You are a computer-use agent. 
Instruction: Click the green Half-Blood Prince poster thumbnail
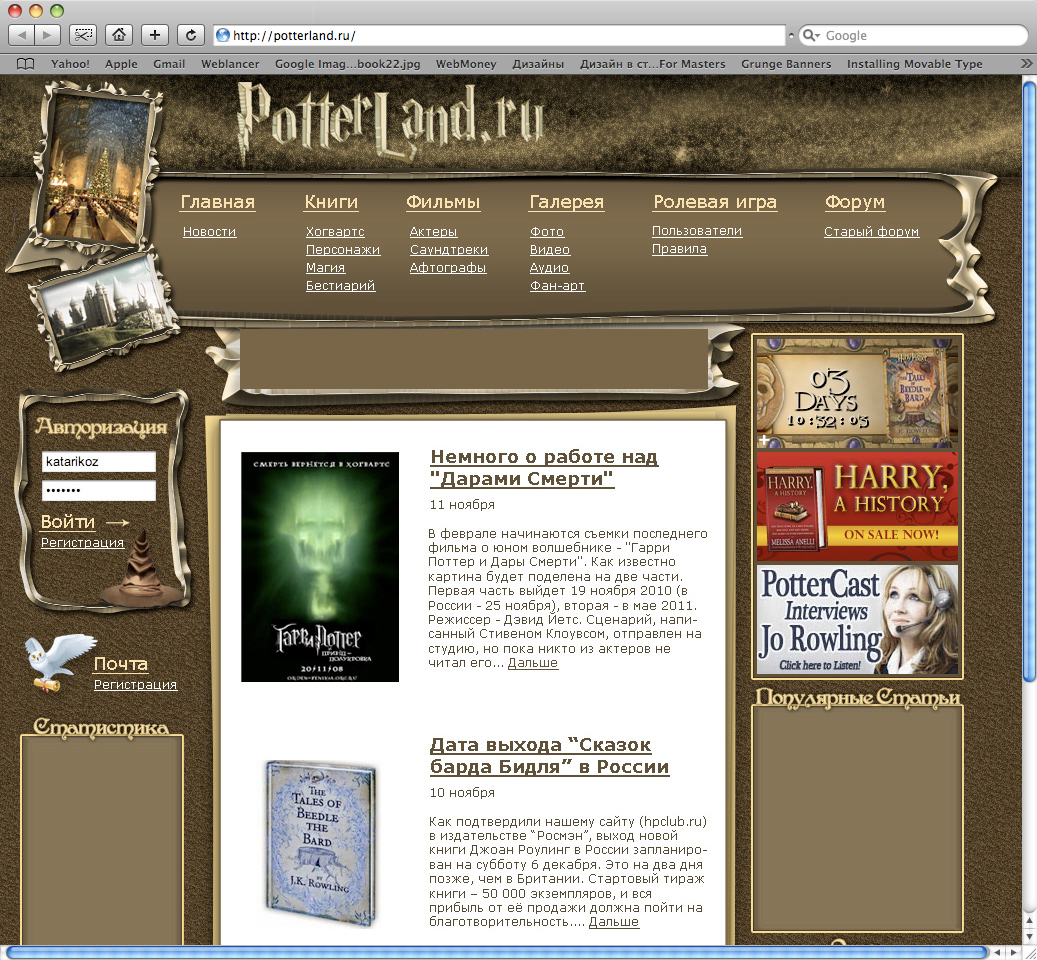(x=319, y=567)
